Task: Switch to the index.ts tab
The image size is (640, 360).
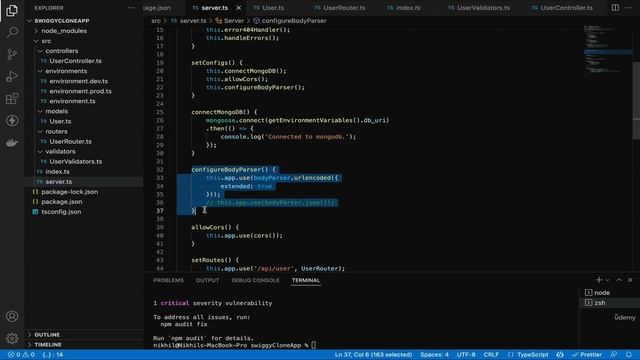Action: coord(408,8)
